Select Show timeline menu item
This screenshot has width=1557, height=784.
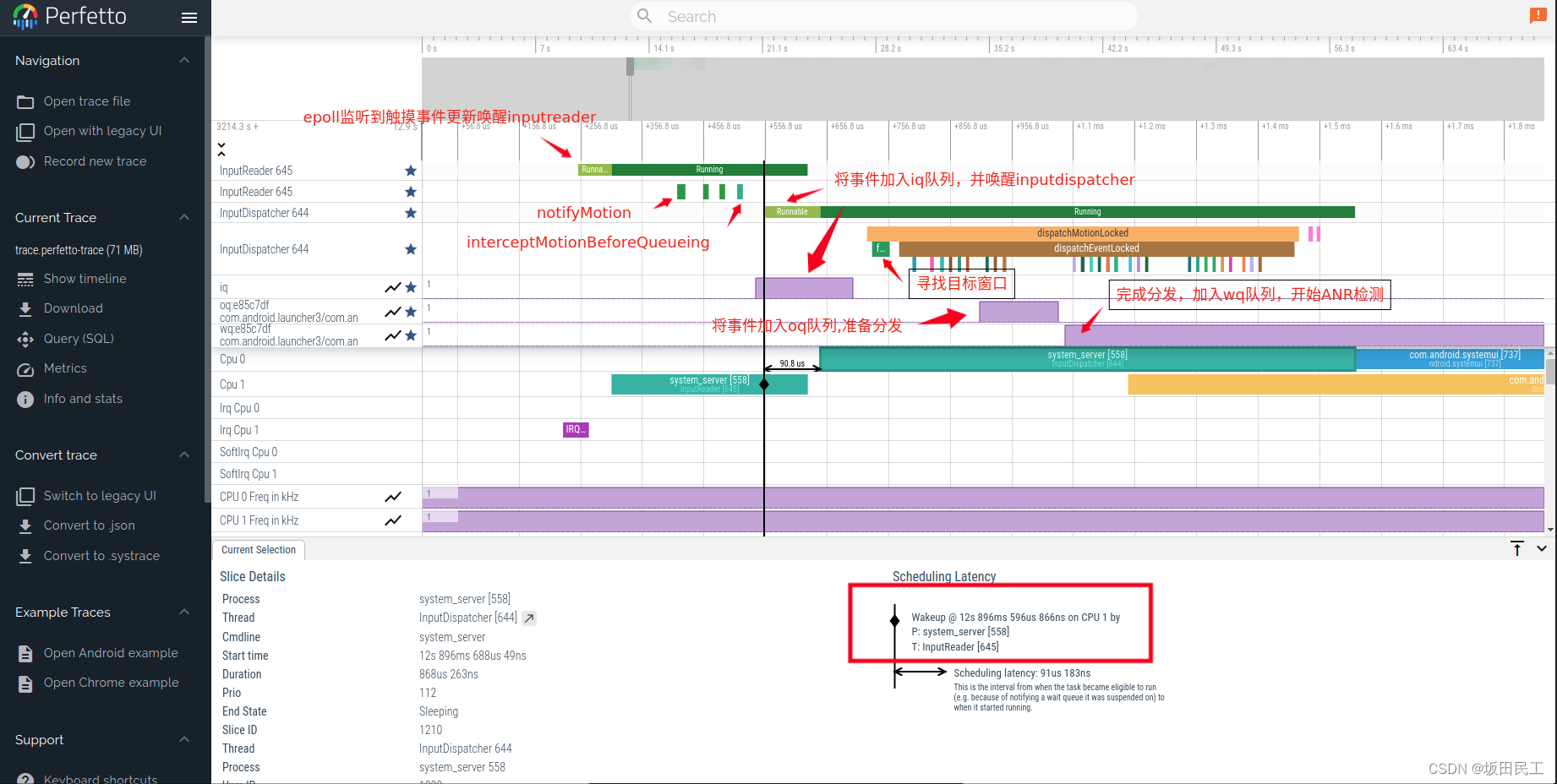pos(85,279)
